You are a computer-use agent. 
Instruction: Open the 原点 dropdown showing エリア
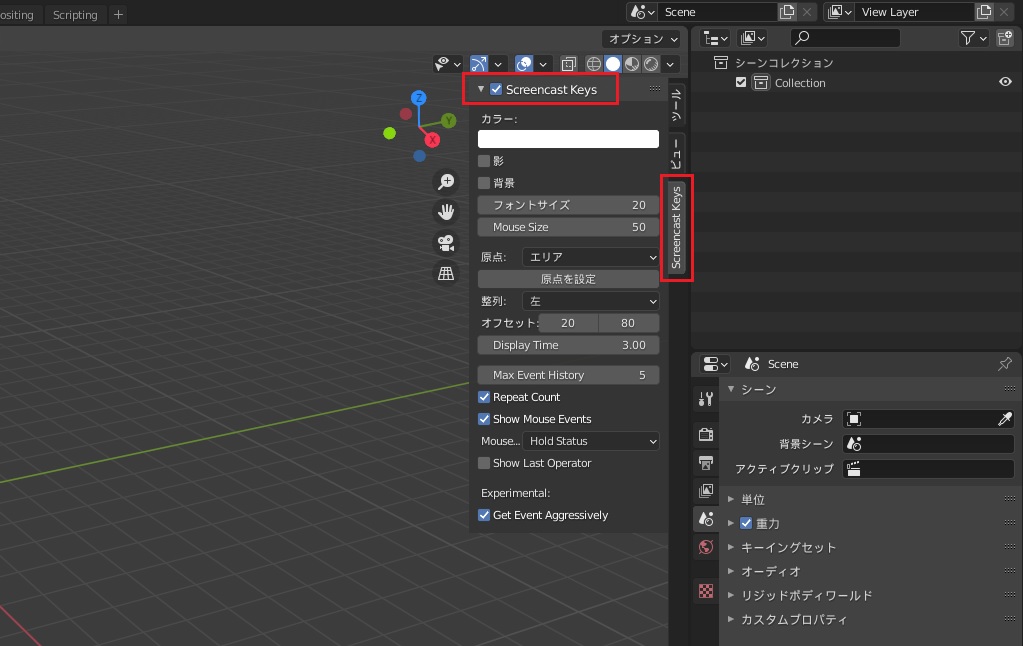(590, 257)
